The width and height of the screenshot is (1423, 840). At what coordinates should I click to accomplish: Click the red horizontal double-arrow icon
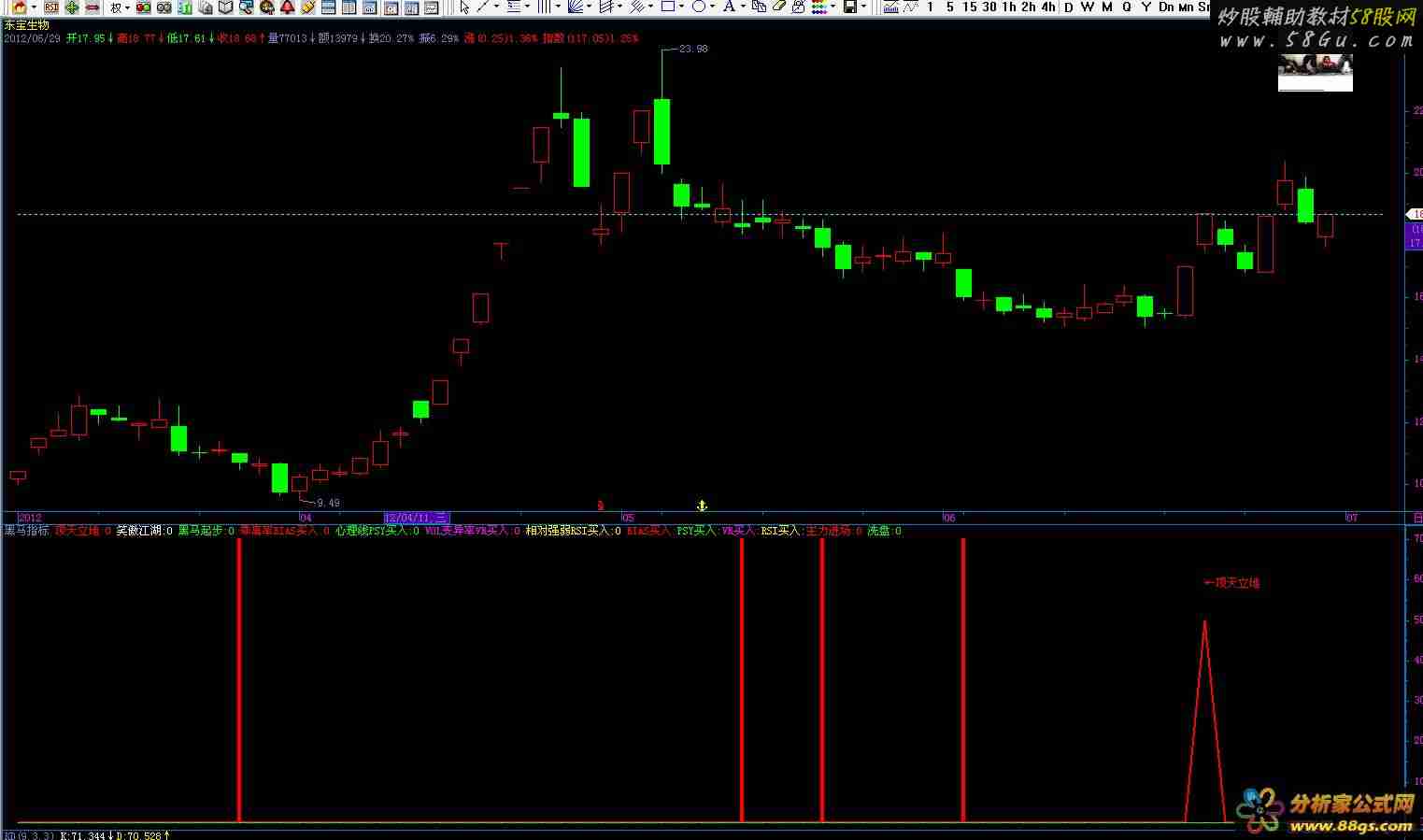tap(92, 7)
